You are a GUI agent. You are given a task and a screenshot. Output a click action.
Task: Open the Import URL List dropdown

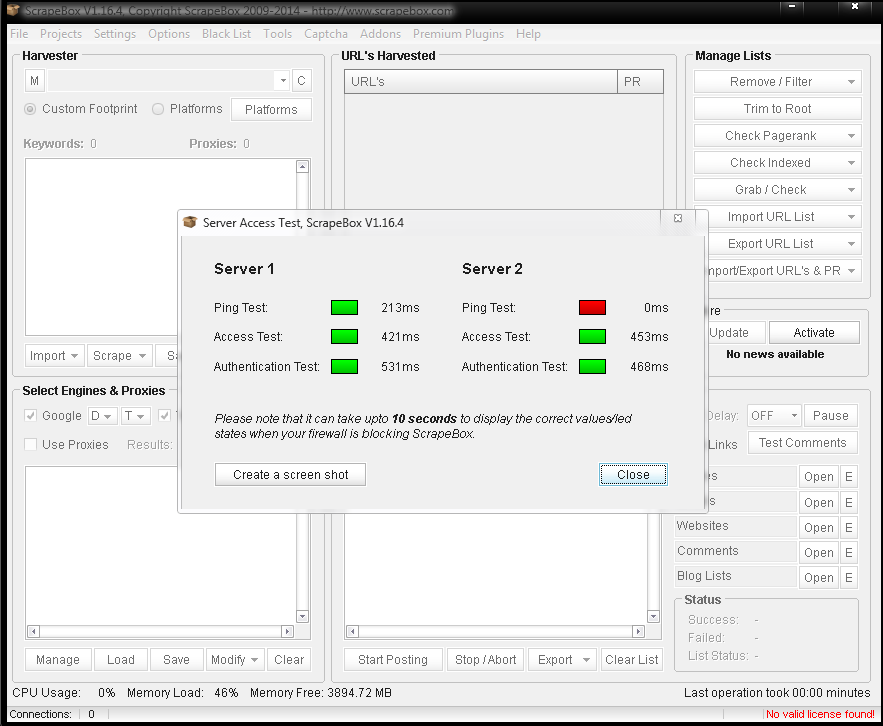pos(784,217)
